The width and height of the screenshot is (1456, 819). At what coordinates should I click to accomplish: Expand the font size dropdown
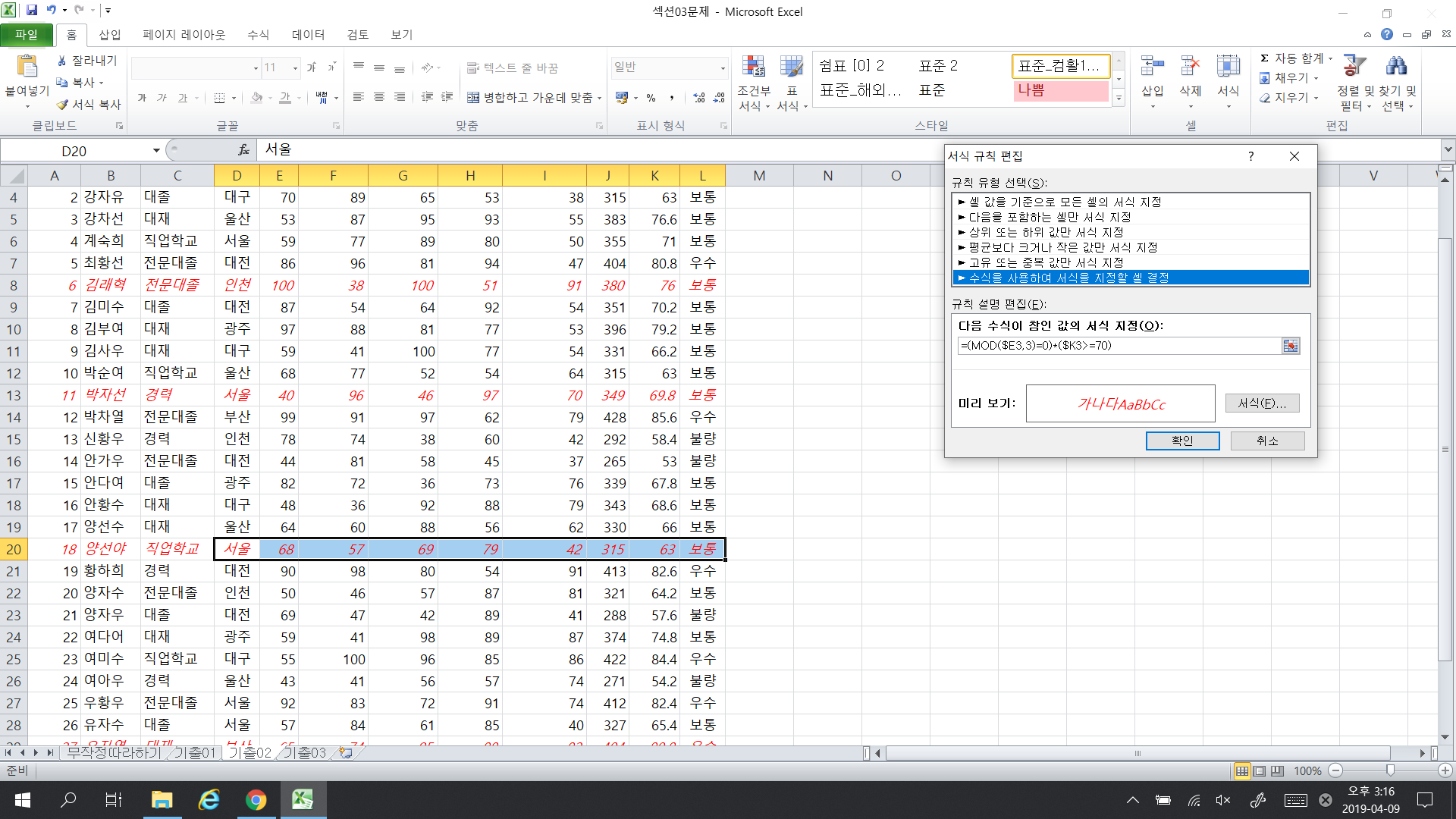click(295, 68)
